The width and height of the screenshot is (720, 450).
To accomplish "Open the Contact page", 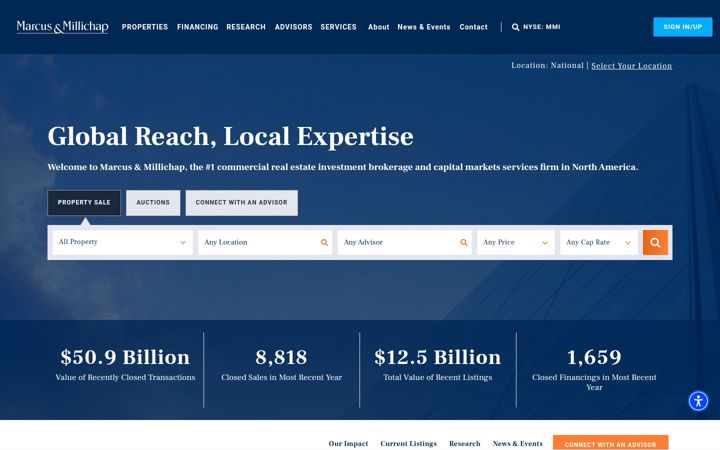I will (x=473, y=27).
